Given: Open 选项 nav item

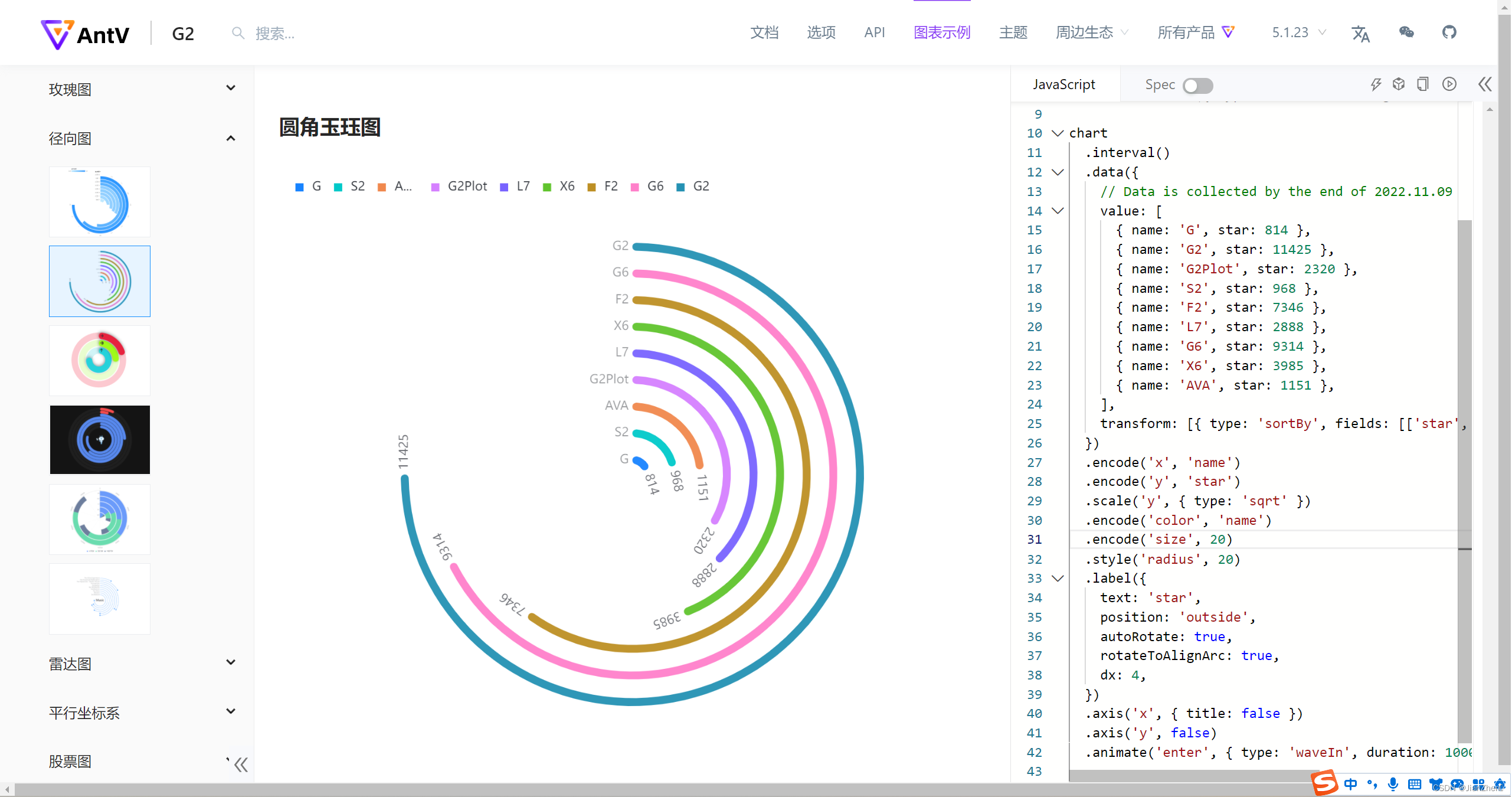Looking at the screenshot, I should point(821,32).
